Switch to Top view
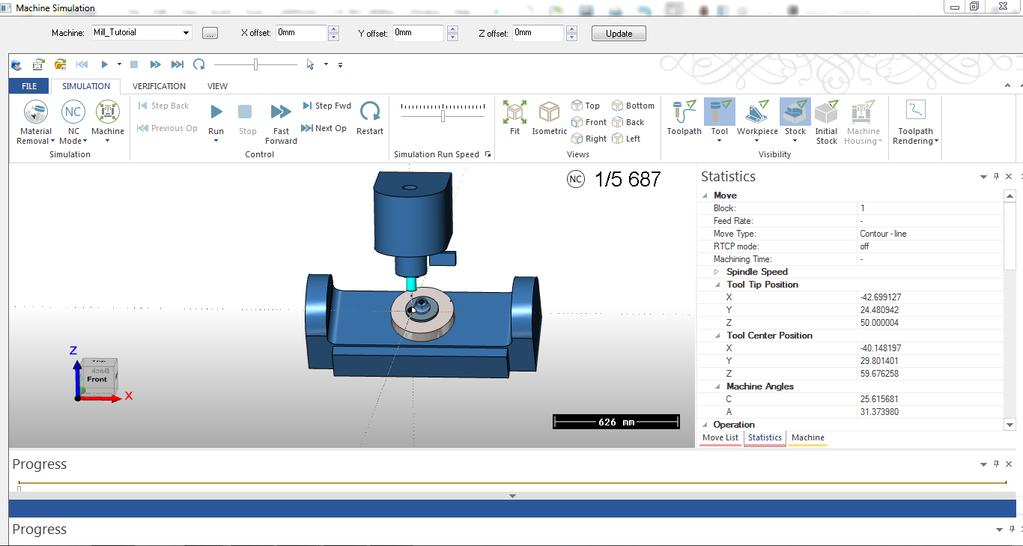 pyautogui.click(x=585, y=106)
